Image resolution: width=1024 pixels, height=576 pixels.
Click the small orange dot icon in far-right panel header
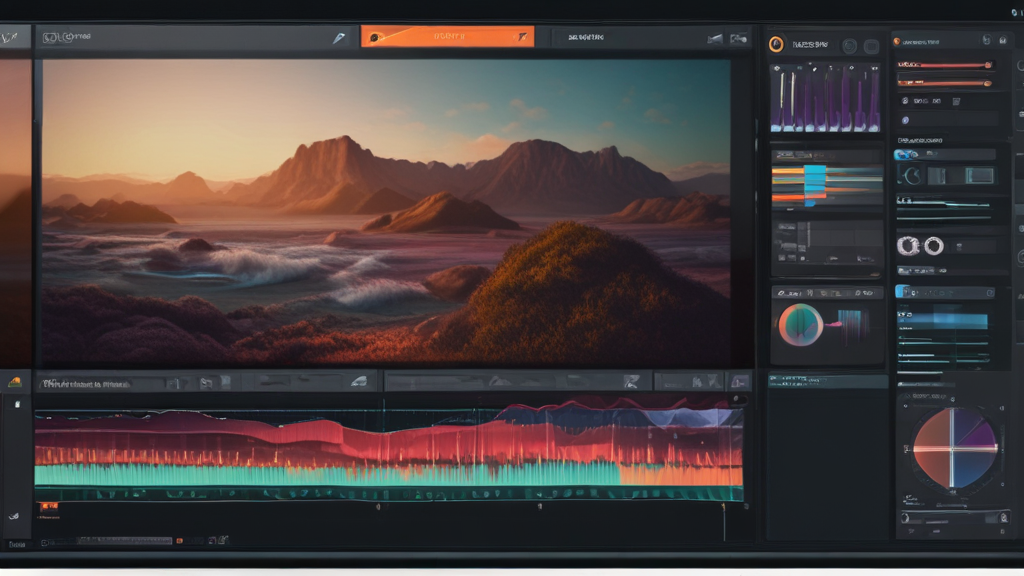coord(897,42)
